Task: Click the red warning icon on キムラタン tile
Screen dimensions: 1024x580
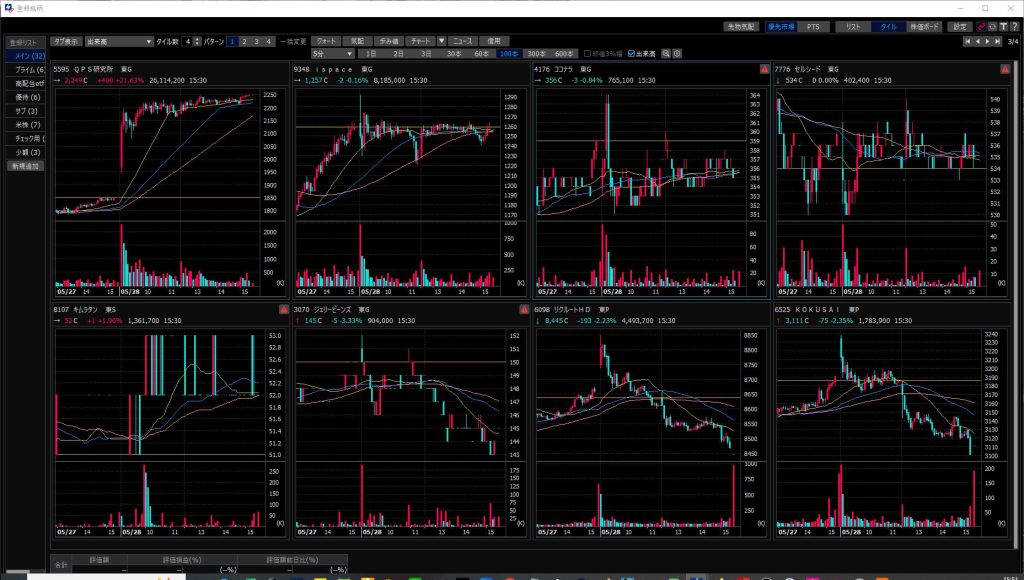Action: click(x=283, y=309)
